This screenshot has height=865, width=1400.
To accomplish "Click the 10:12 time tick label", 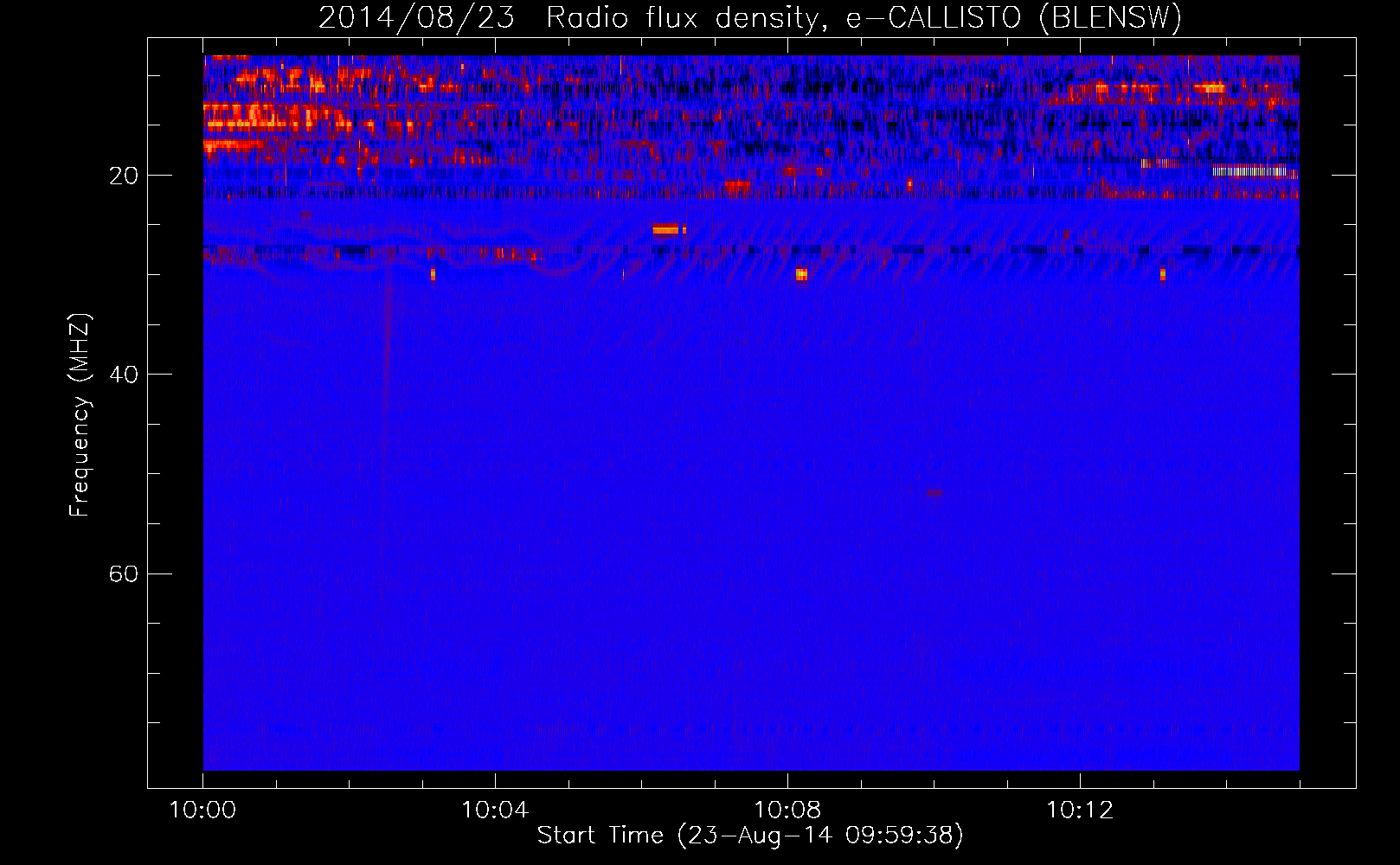I will point(1080,811).
